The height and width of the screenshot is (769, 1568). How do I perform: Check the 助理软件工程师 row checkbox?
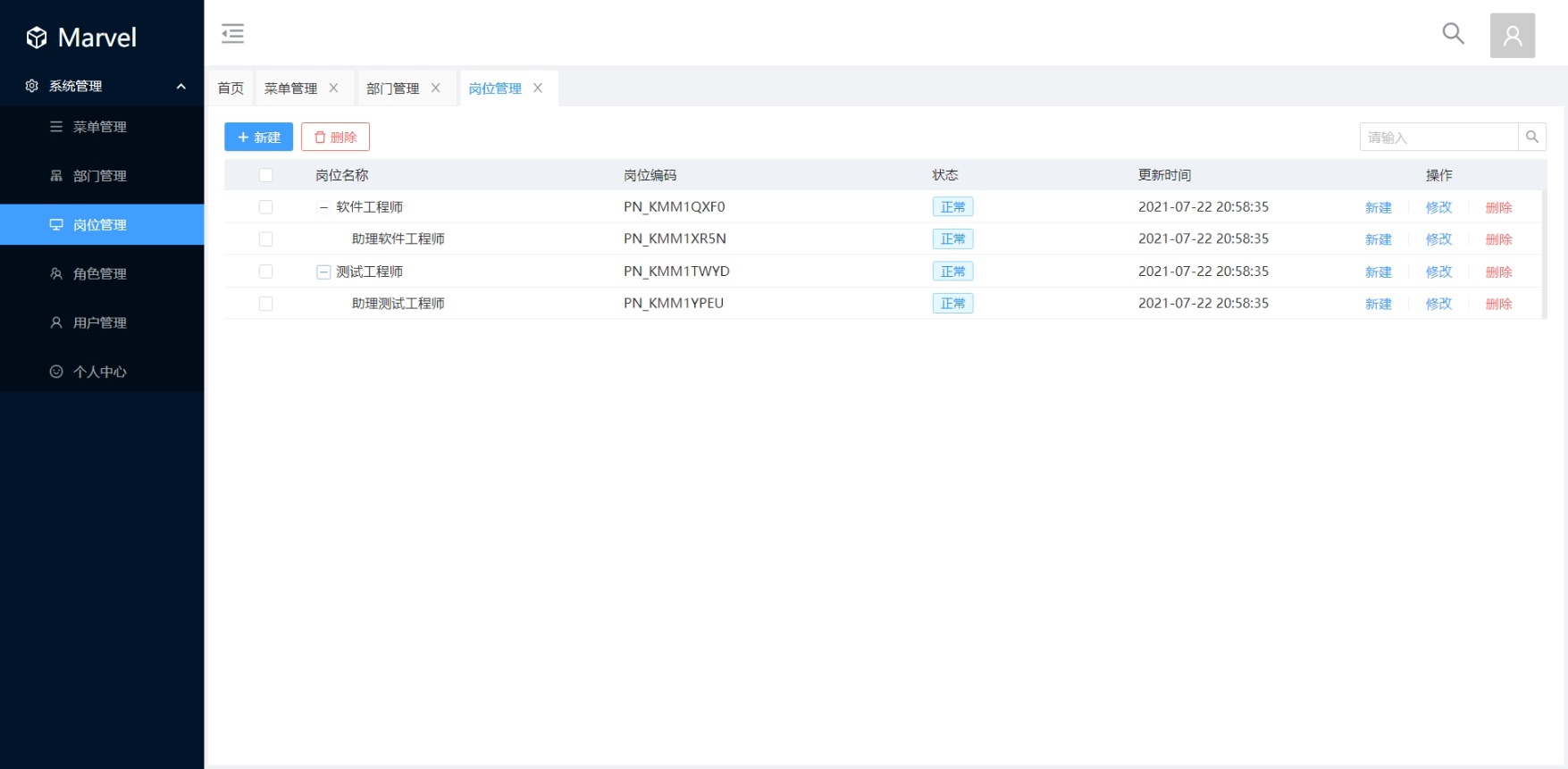pos(265,239)
